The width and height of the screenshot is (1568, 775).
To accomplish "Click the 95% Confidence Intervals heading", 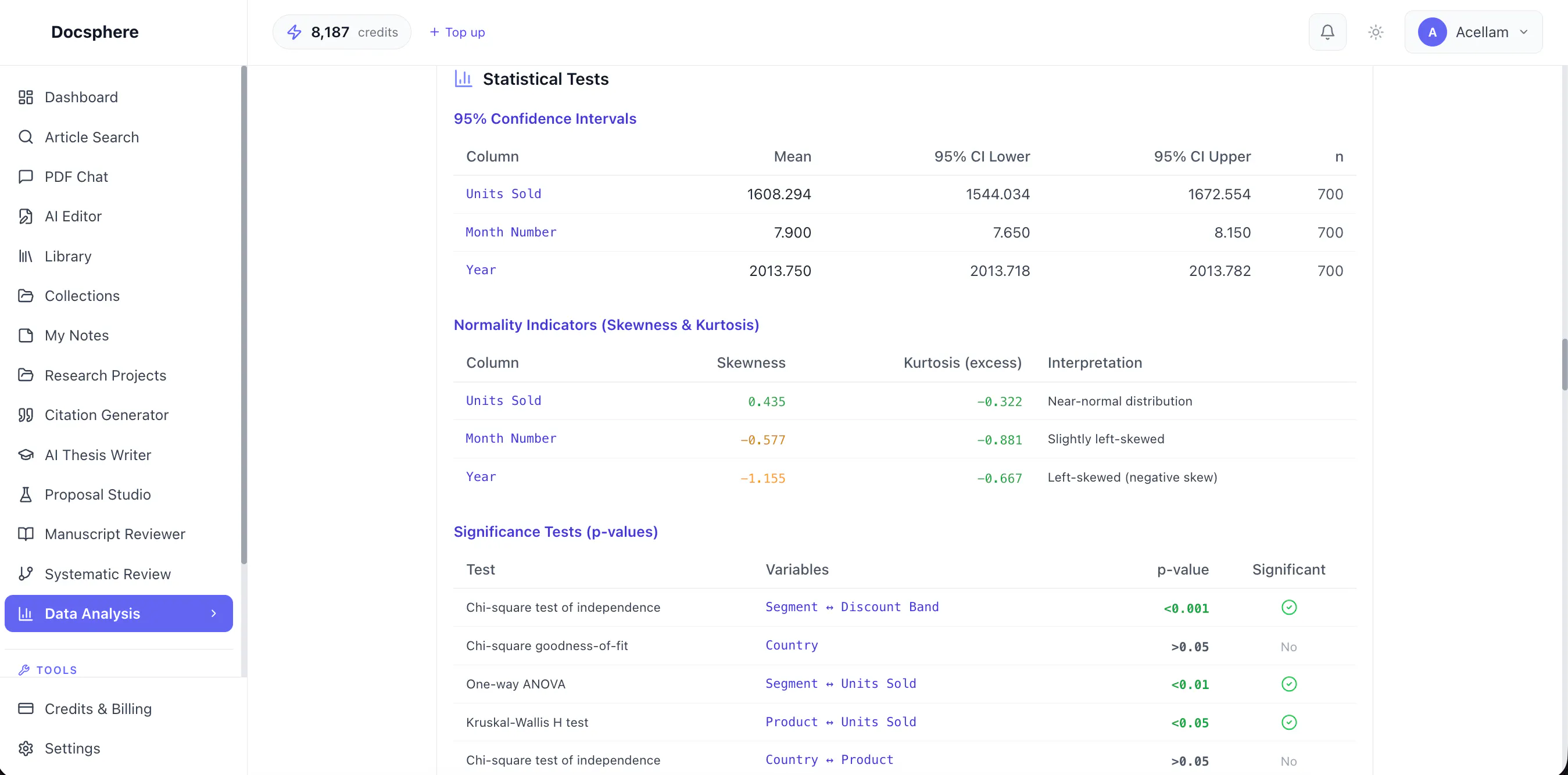I will coord(545,119).
